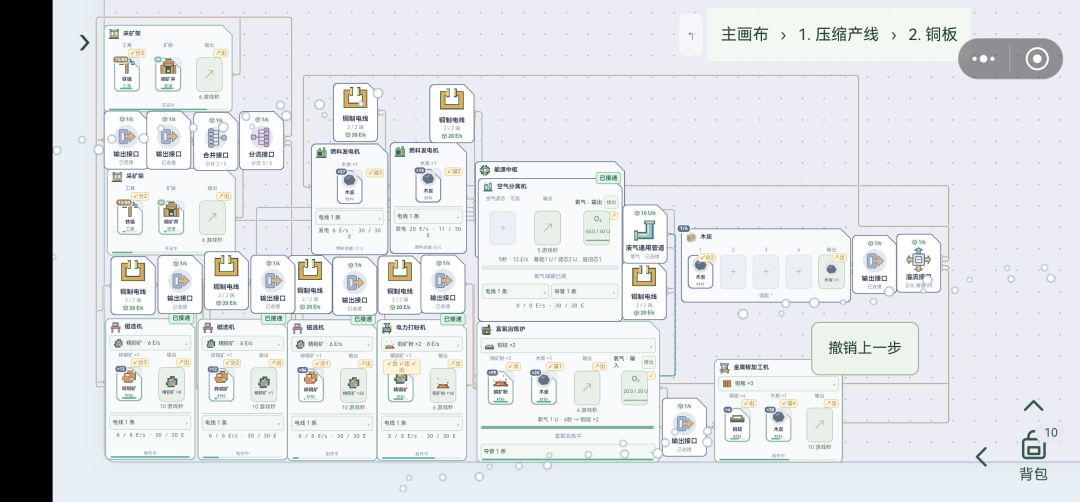The image size is (1080, 502).
Task: Toggle 已接通 badge on 能源中枢
Action: click(608, 178)
